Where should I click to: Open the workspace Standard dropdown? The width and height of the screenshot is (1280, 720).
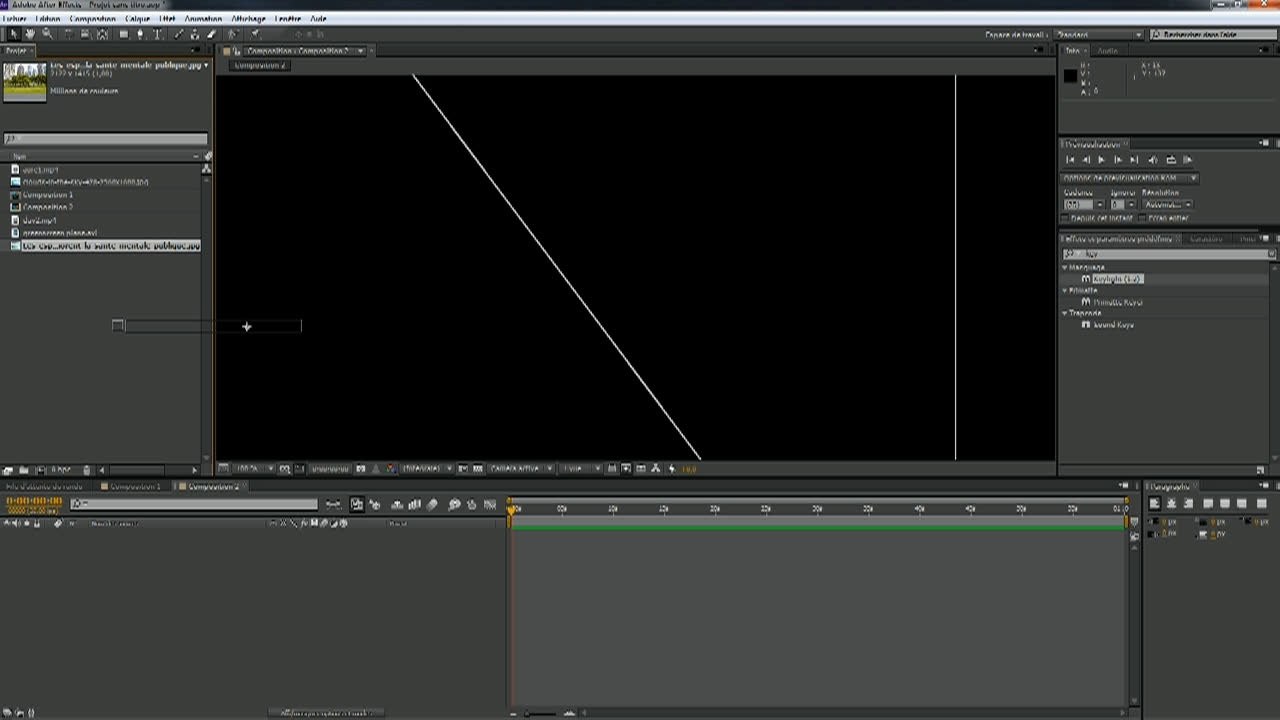pyautogui.click(x=1099, y=34)
